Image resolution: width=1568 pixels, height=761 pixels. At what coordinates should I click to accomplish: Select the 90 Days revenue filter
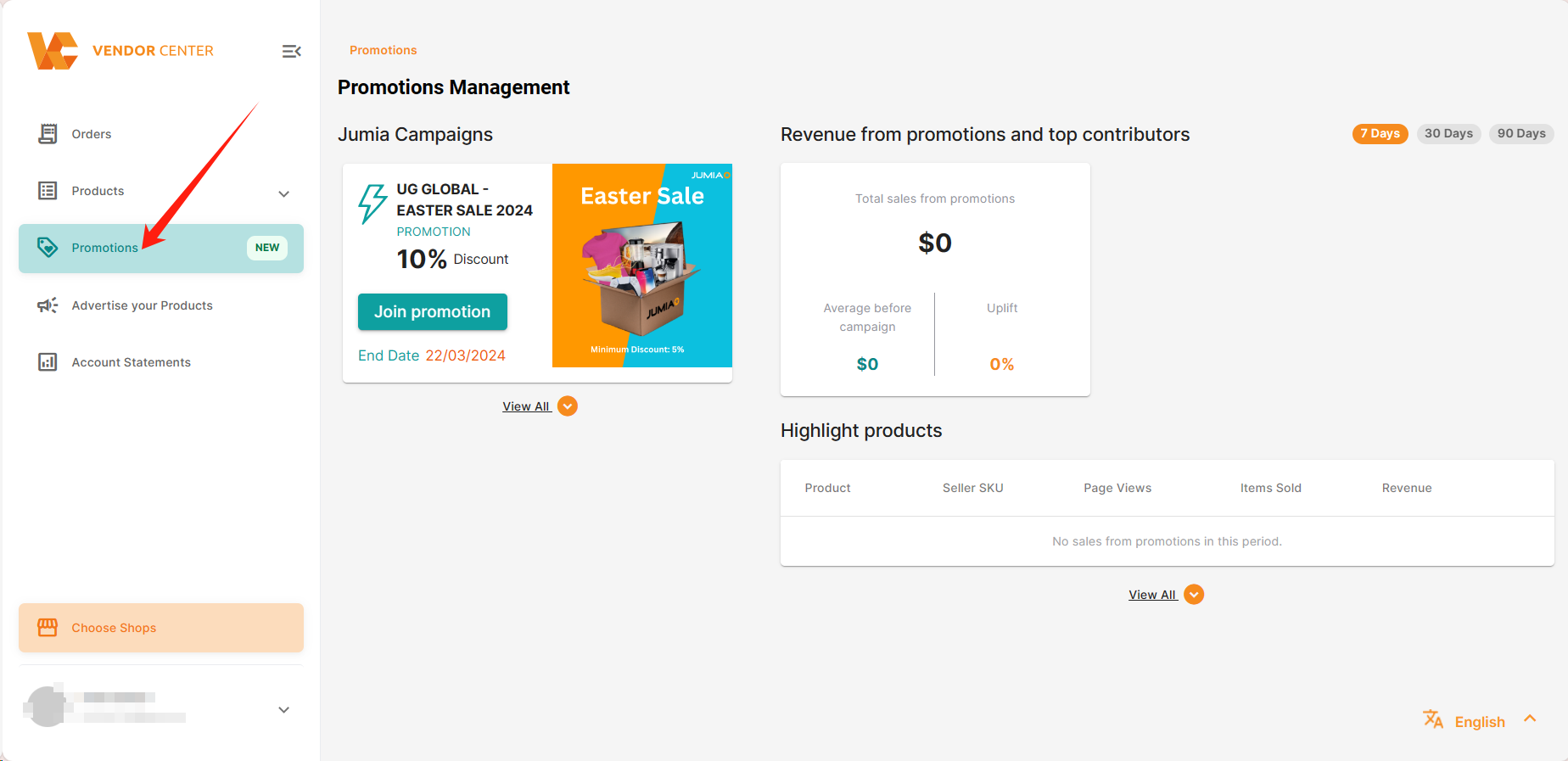pos(1521,134)
